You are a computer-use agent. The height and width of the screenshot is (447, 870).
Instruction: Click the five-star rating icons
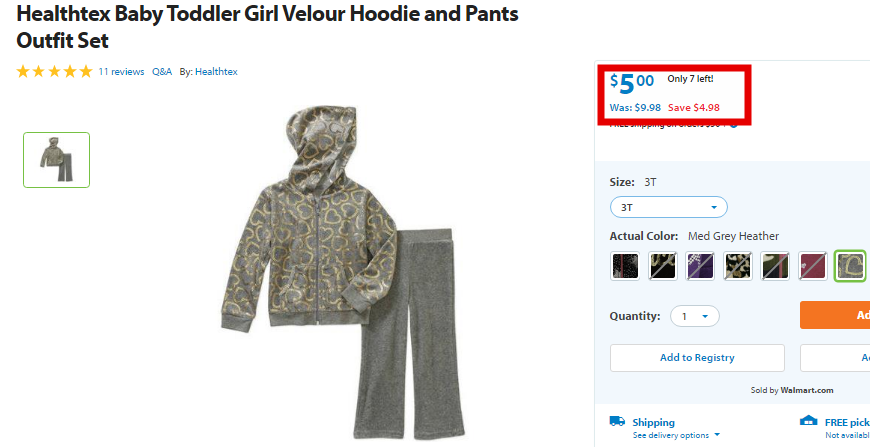tap(54, 72)
